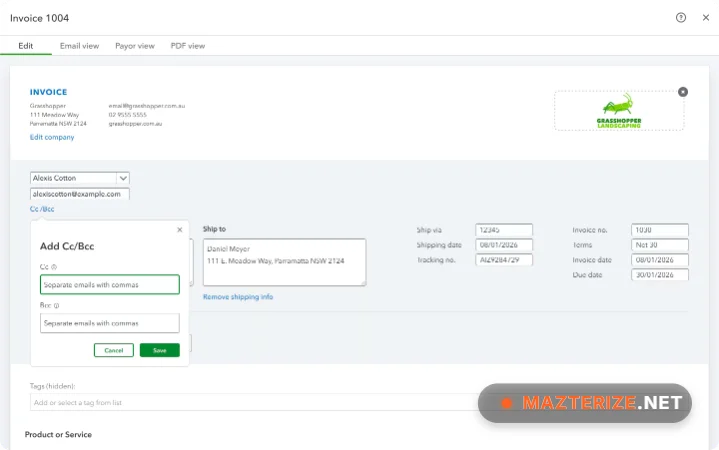The image size is (719, 450).
Task: Click the Product or Service heading
Action: coord(58,434)
